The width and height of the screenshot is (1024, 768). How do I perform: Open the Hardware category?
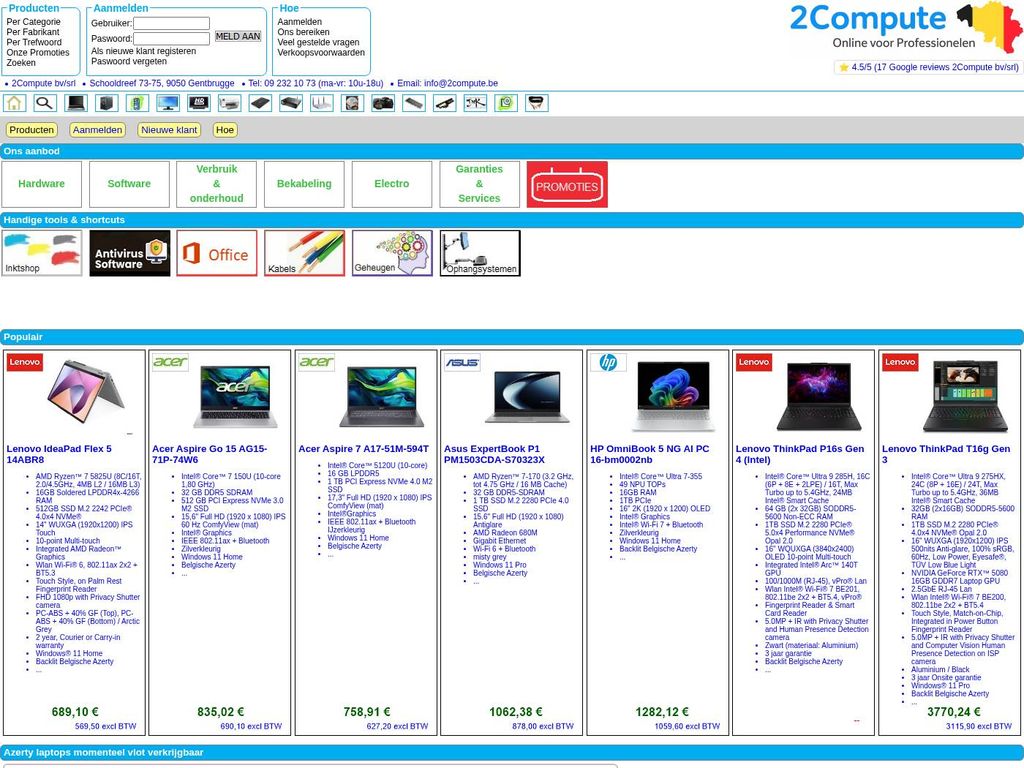click(x=42, y=184)
